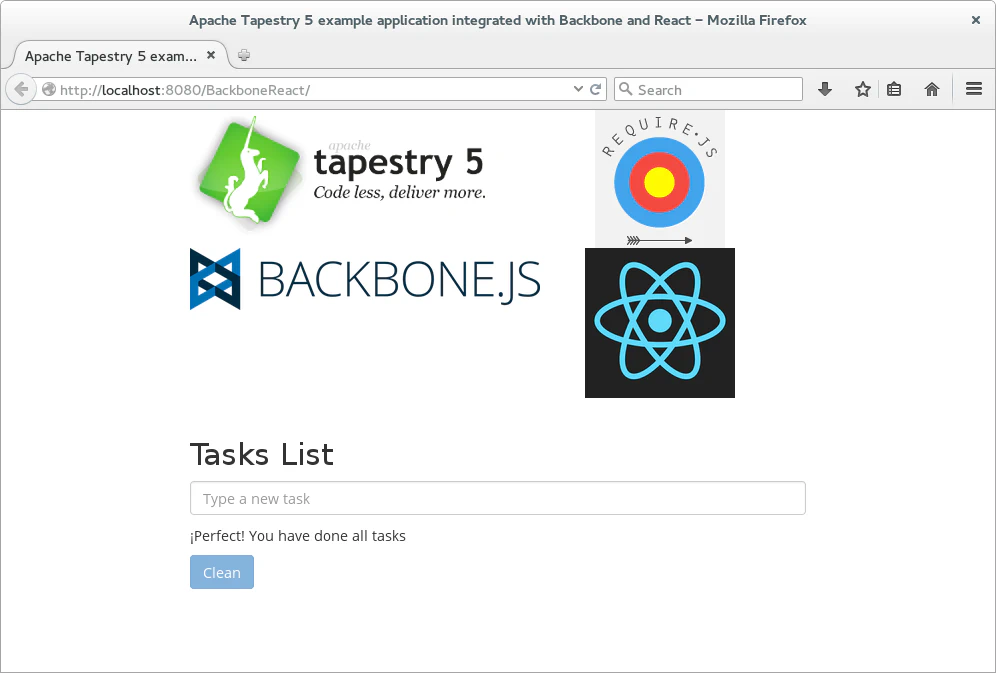Show bookmarks list icon

[894, 89]
